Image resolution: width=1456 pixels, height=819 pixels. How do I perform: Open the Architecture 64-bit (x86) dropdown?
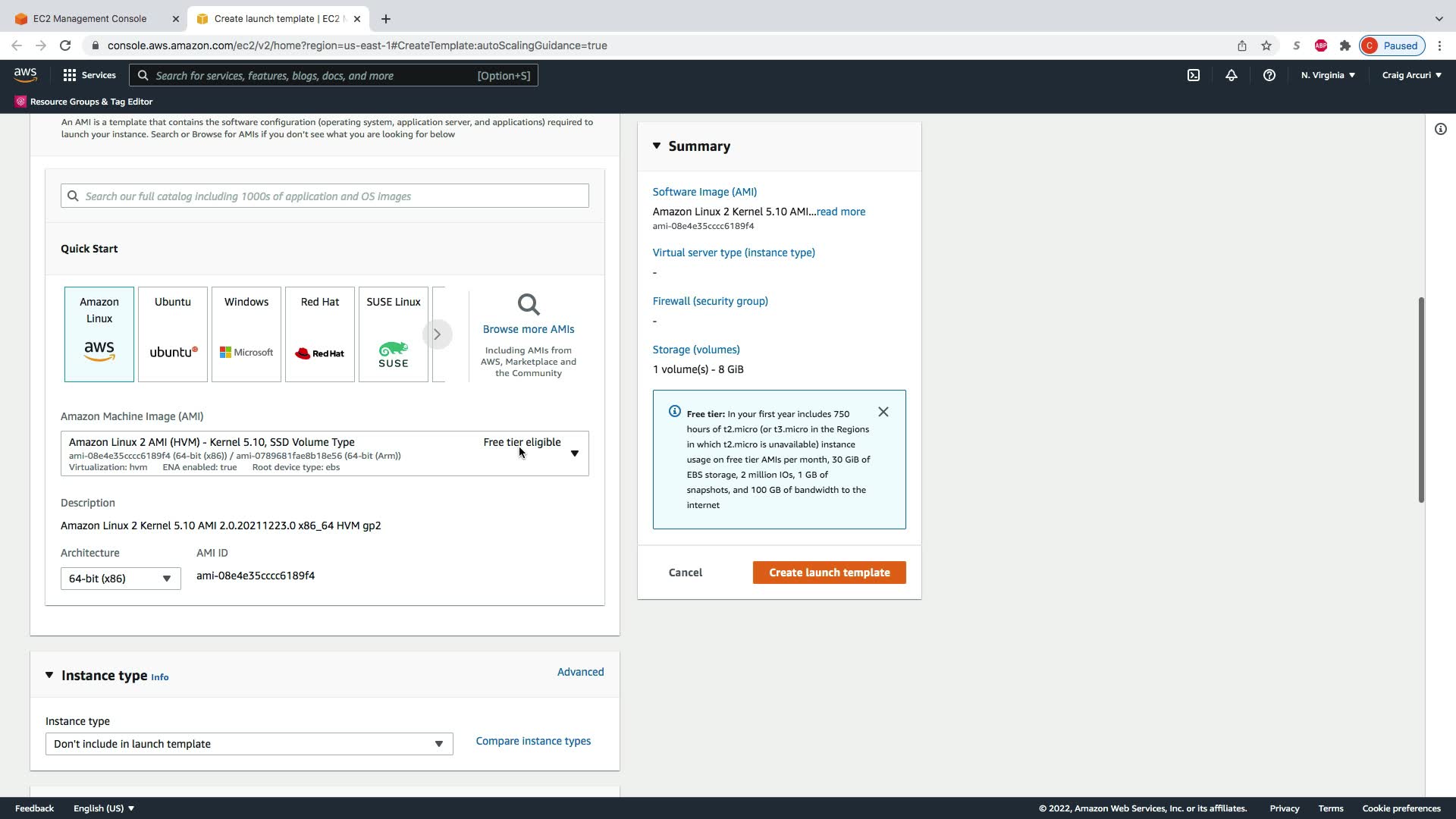[121, 579]
